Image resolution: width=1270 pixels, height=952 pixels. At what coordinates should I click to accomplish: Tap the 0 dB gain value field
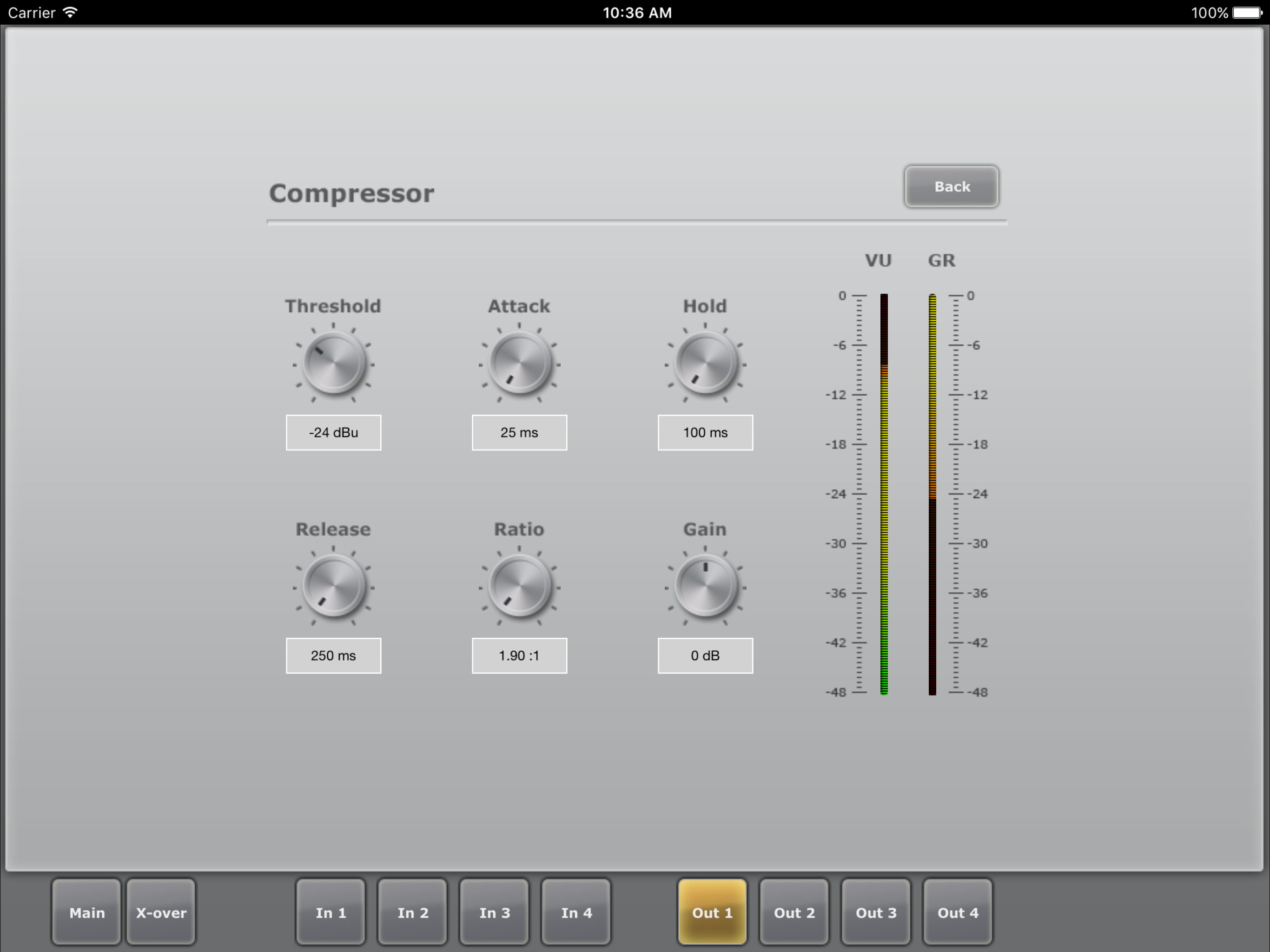point(705,655)
